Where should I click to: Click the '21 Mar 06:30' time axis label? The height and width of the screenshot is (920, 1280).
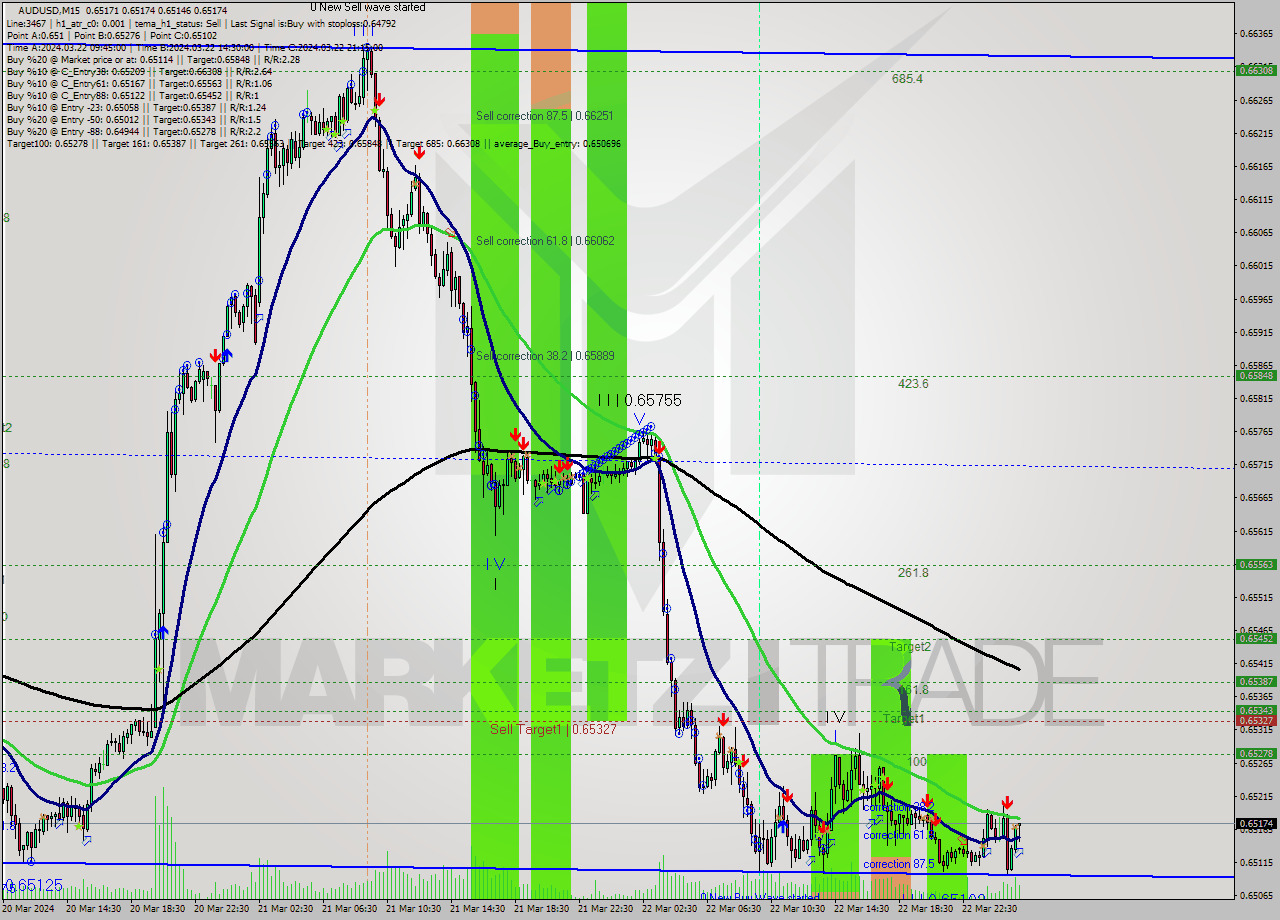[350, 909]
